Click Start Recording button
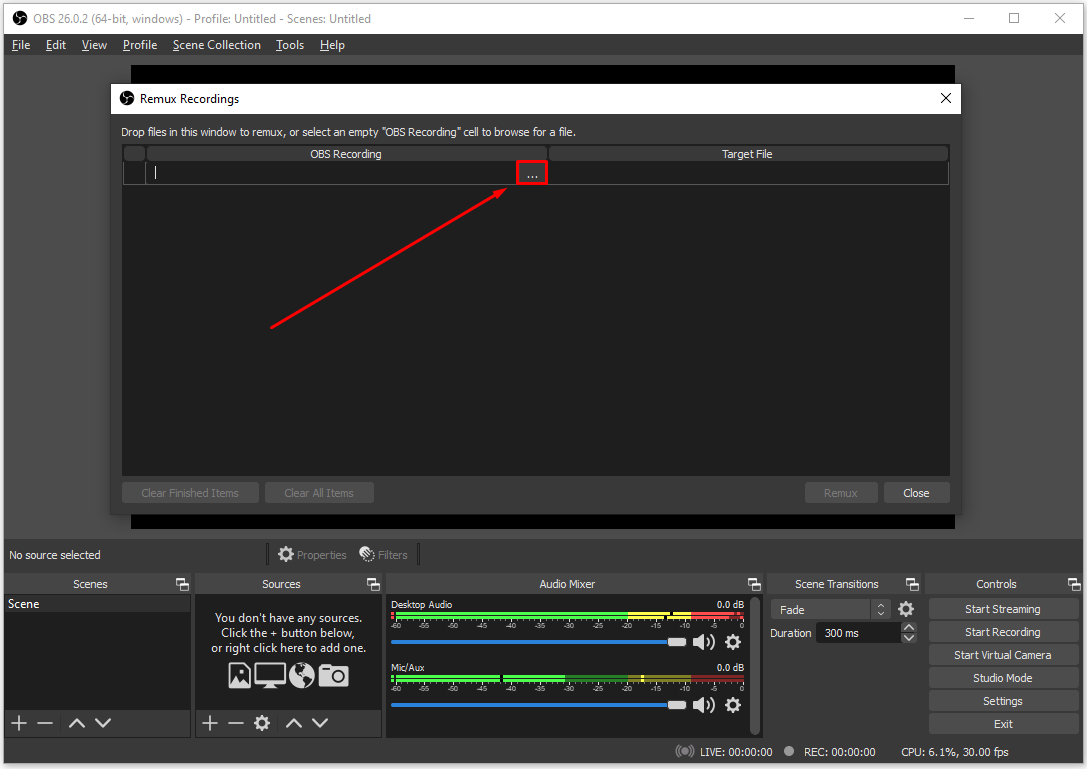1087x769 pixels. [x=1002, y=632]
